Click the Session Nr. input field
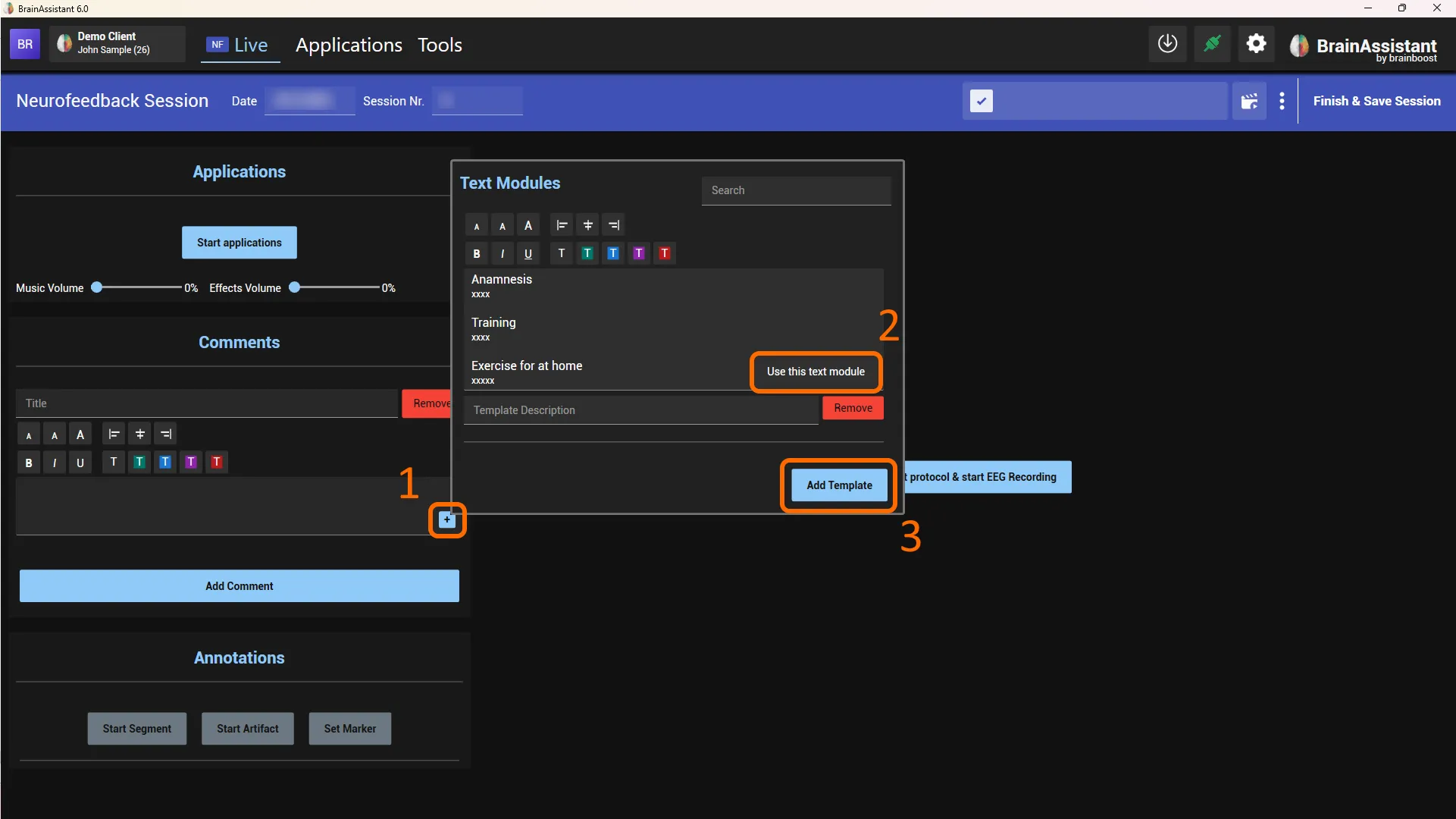 click(x=477, y=100)
